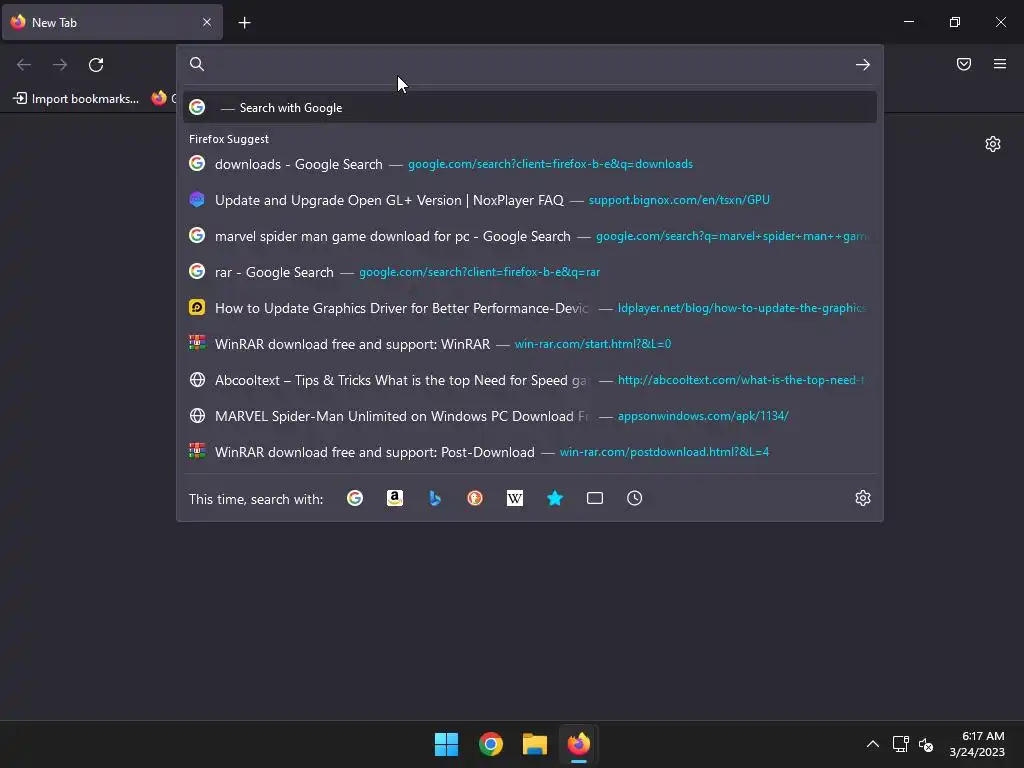Open Firefox bookmark next to Import bookmarks
1024x768 pixels.
pos(163,99)
